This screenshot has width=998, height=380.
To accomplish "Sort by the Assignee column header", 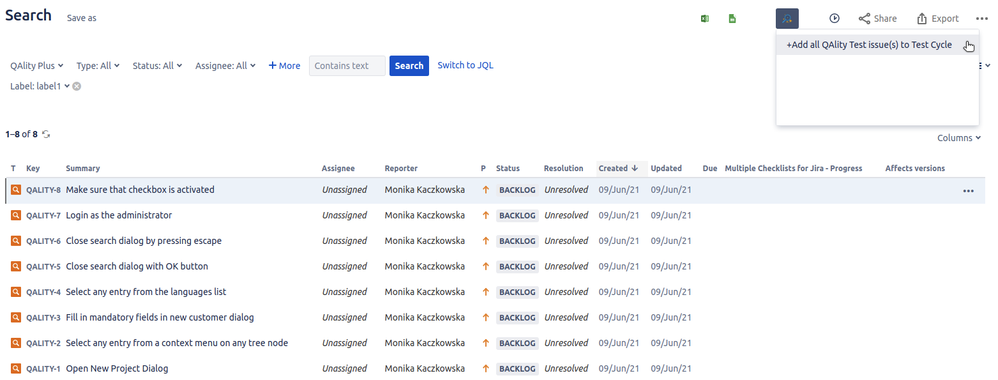I will [x=338, y=168].
